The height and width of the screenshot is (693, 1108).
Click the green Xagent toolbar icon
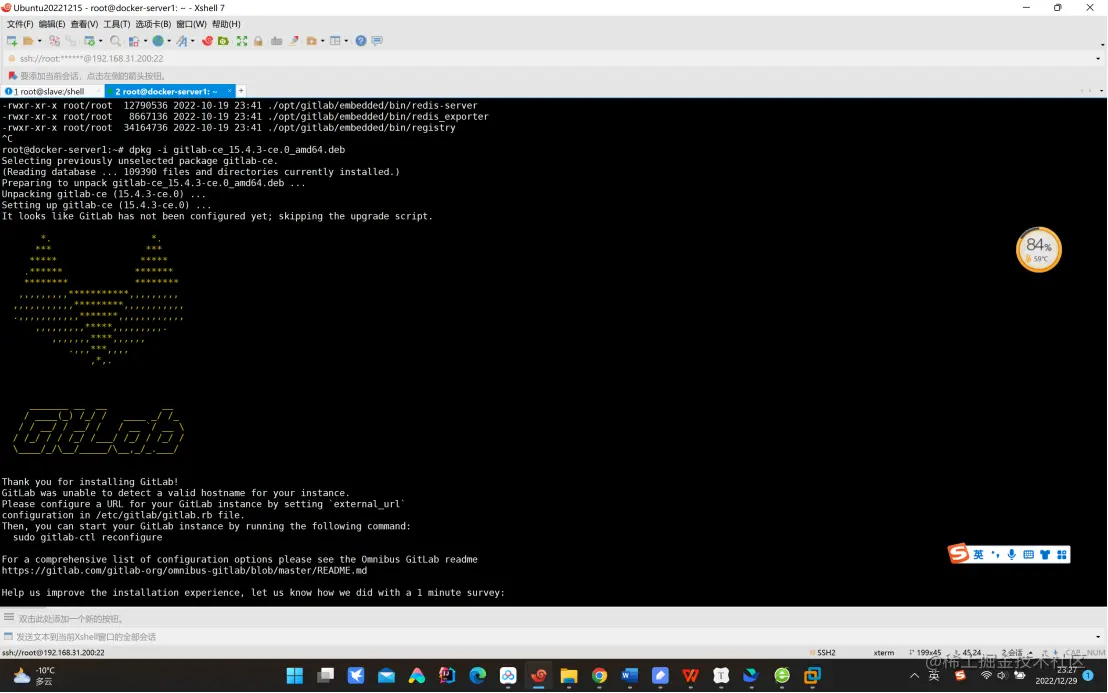pos(223,41)
